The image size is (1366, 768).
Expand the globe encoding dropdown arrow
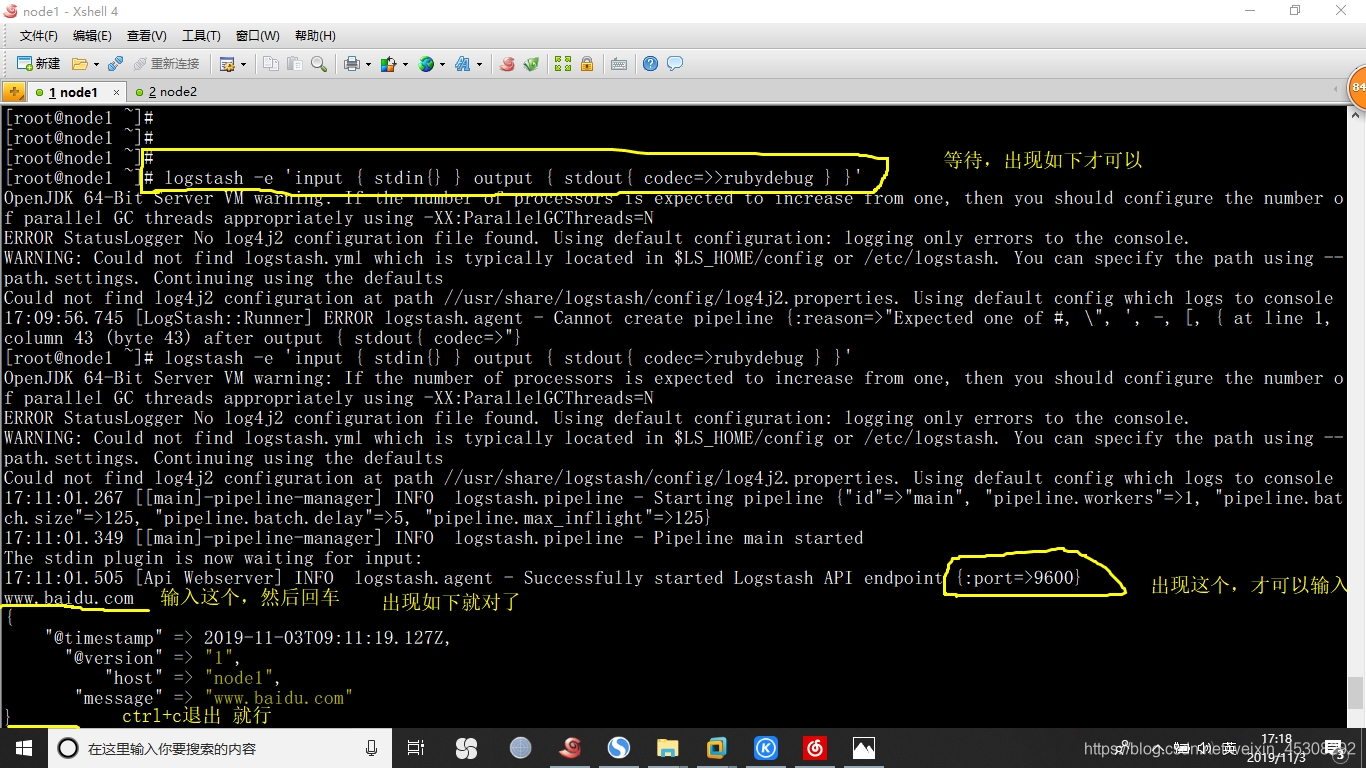pos(443,64)
